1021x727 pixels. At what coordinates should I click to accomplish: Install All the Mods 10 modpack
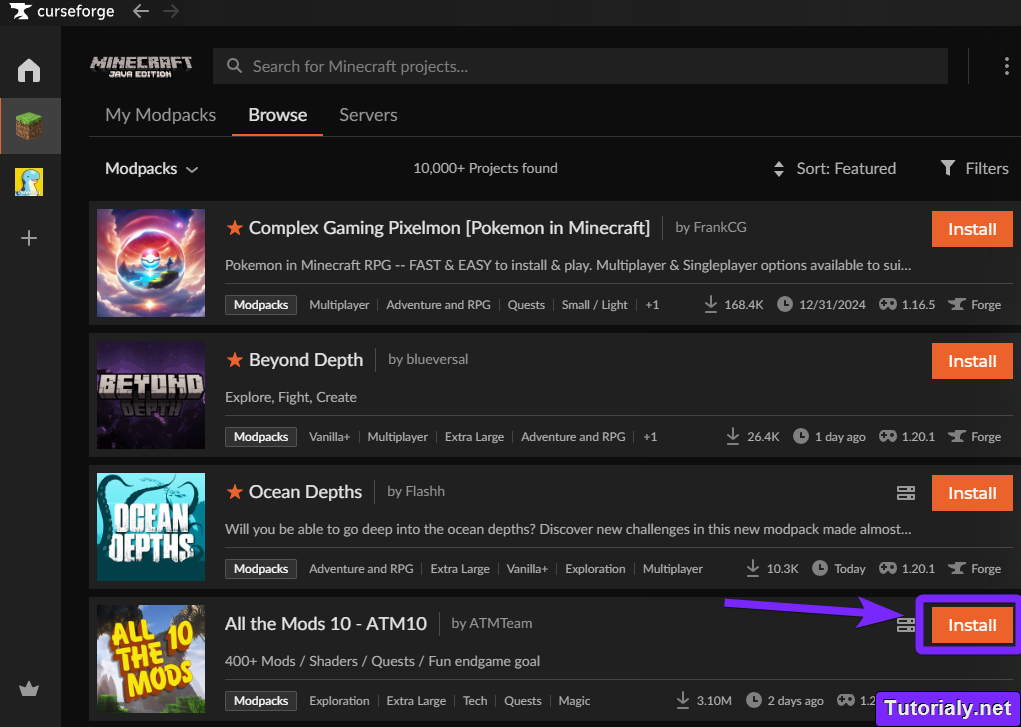(x=972, y=625)
